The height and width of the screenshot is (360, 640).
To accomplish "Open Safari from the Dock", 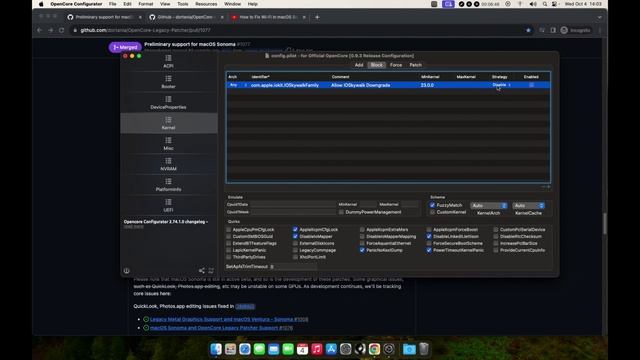I will pyautogui.click(x=244, y=349).
